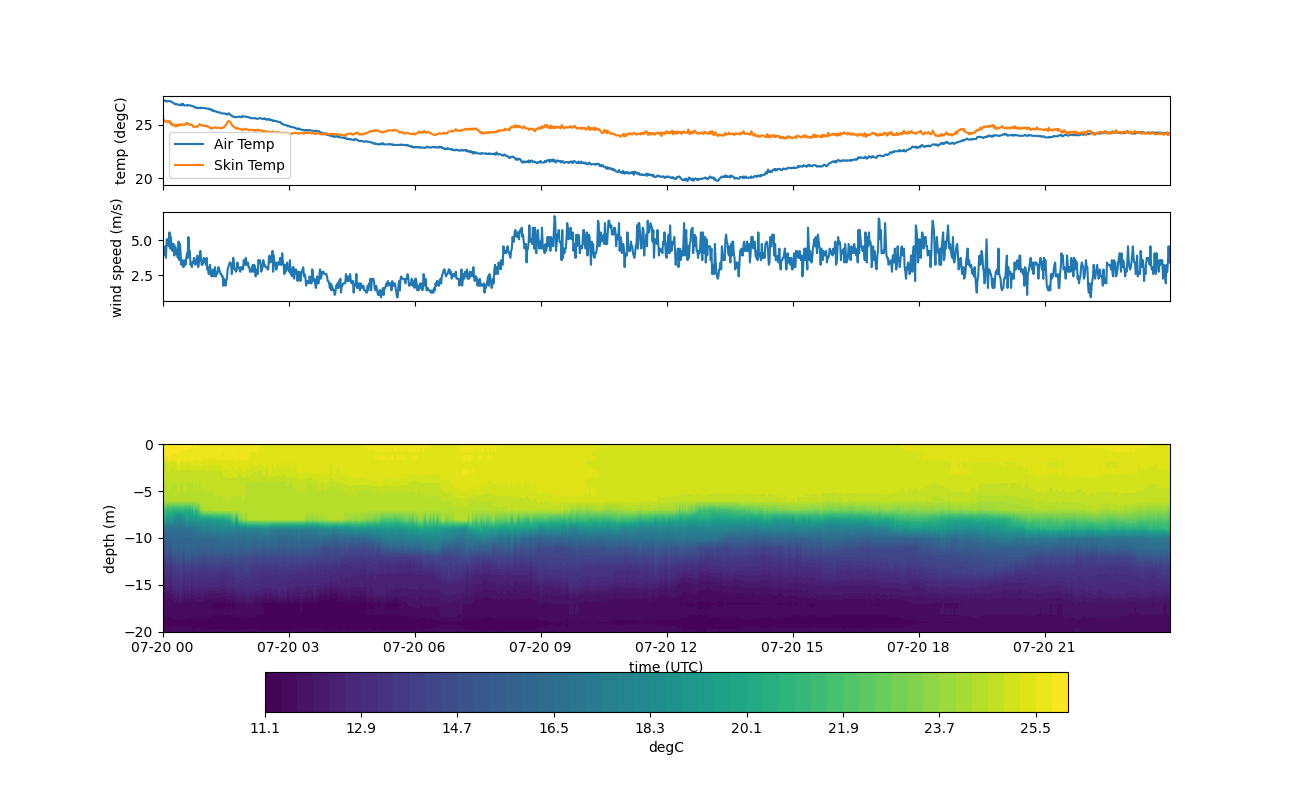Click the 'degC' colorbar label
This screenshot has width=1300, height=800.
coord(665,747)
